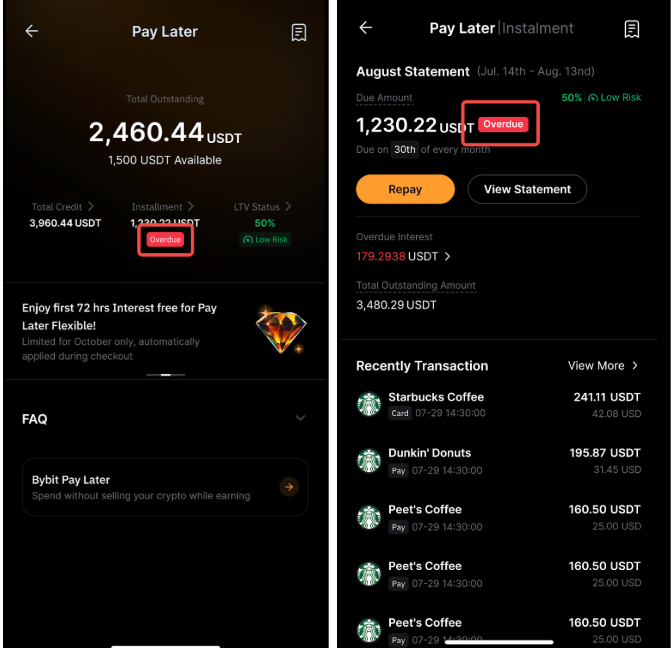672x648 pixels.
Task: Tap the orange Repay button
Action: [x=405, y=189]
